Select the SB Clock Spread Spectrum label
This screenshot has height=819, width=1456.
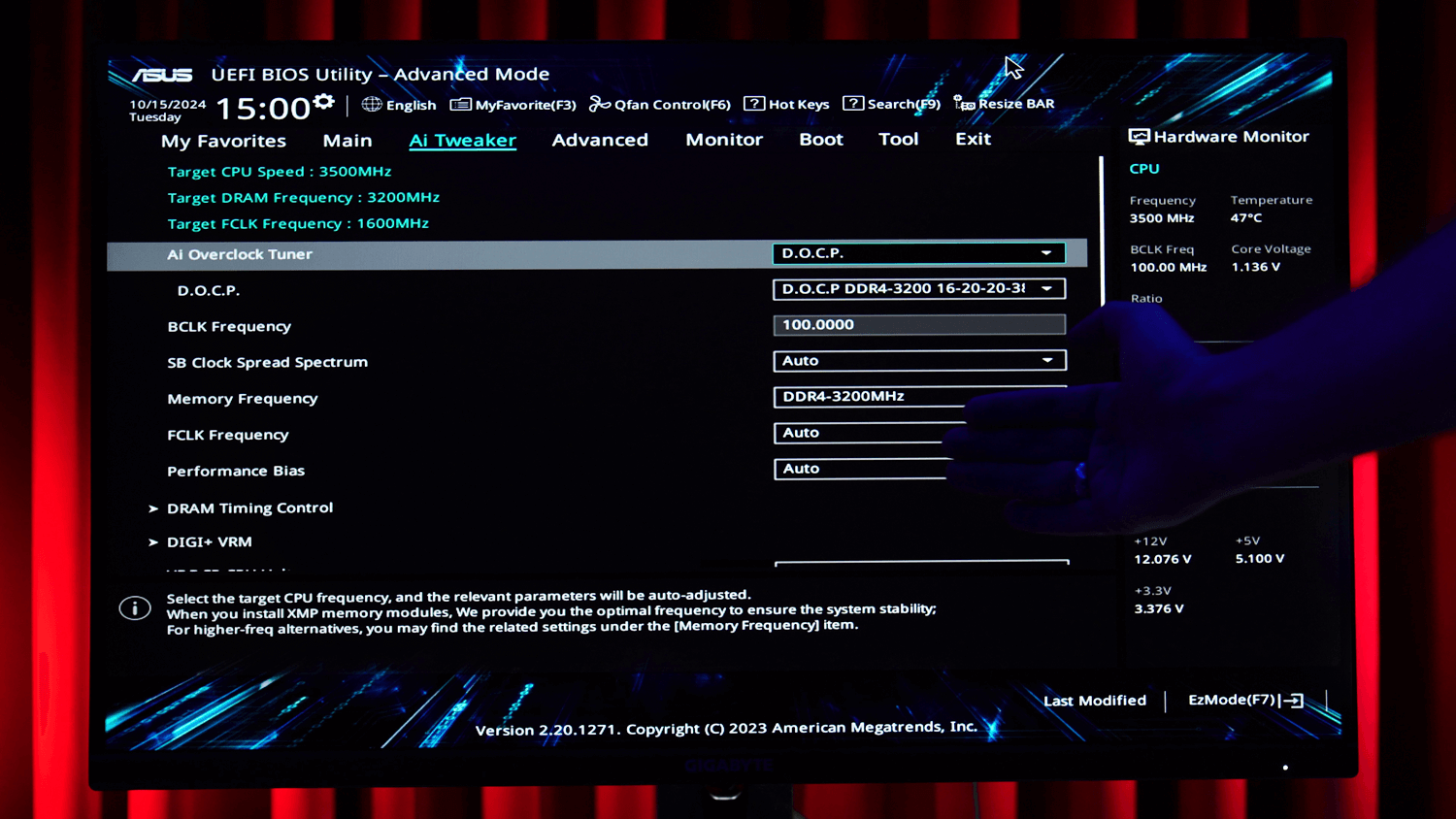[x=268, y=362]
